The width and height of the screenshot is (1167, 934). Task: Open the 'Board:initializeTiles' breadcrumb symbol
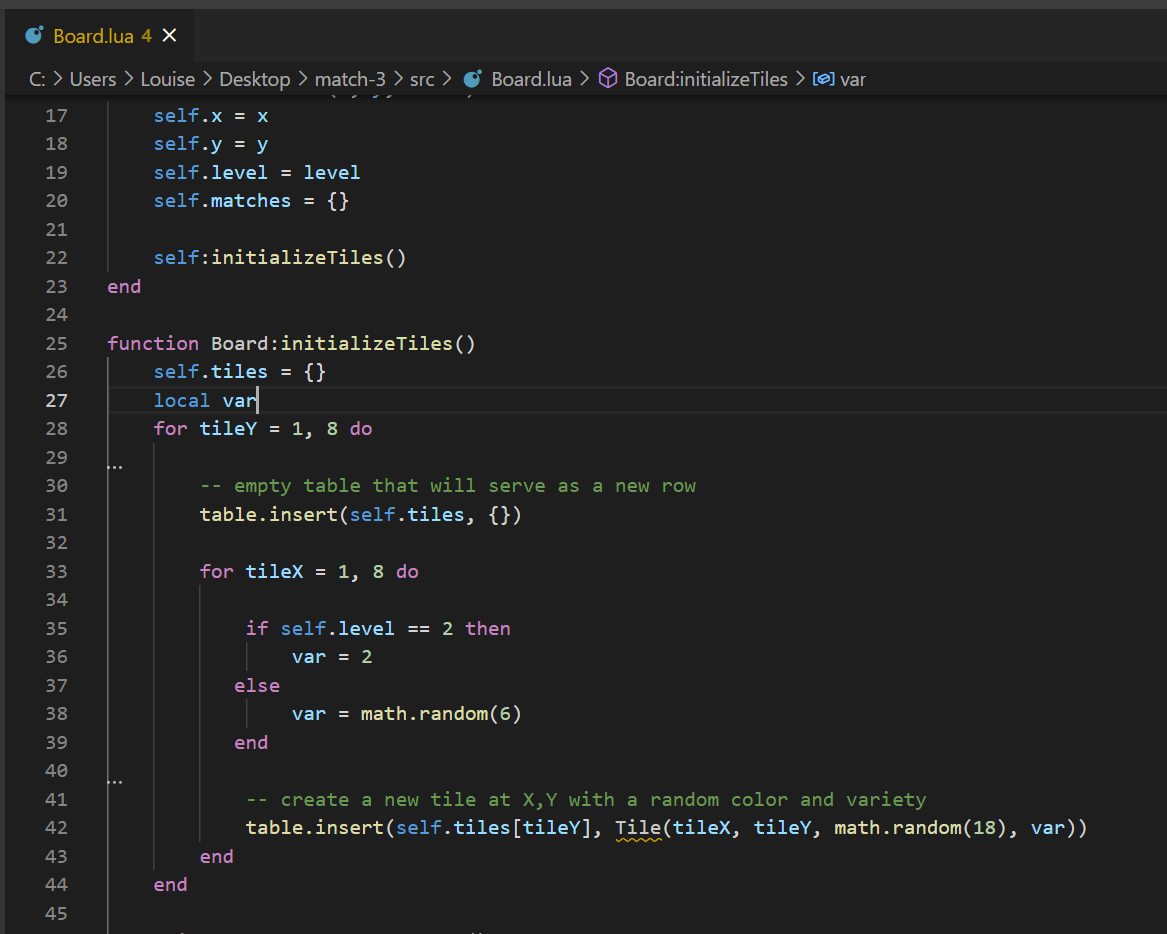pyautogui.click(x=706, y=79)
